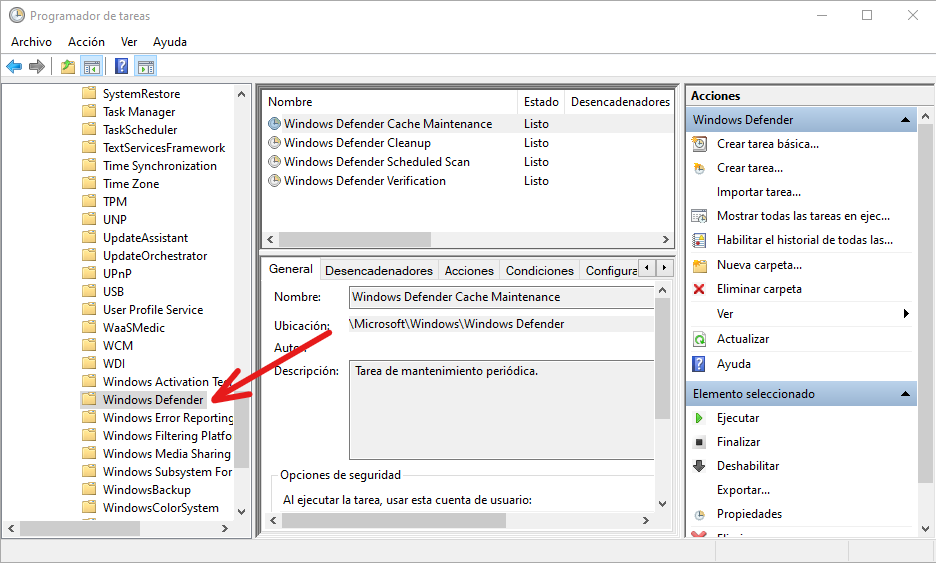Viewport: 936px width, 563px height.
Task: Switch to the Condiciones tab
Action: [540, 270]
